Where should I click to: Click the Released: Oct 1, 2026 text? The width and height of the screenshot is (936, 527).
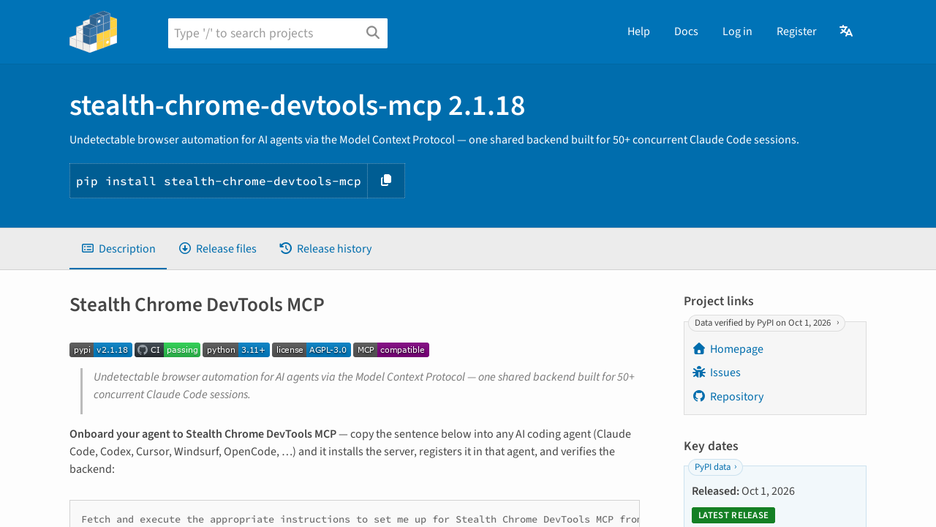[743, 491]
